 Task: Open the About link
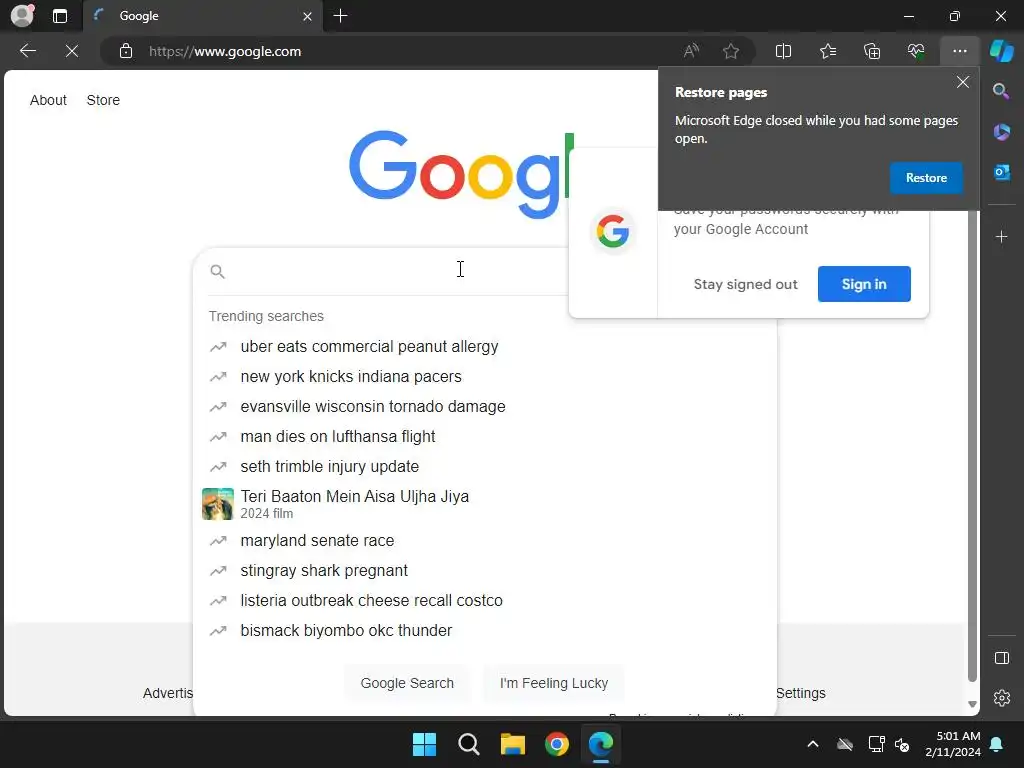(x=48, y=100)
